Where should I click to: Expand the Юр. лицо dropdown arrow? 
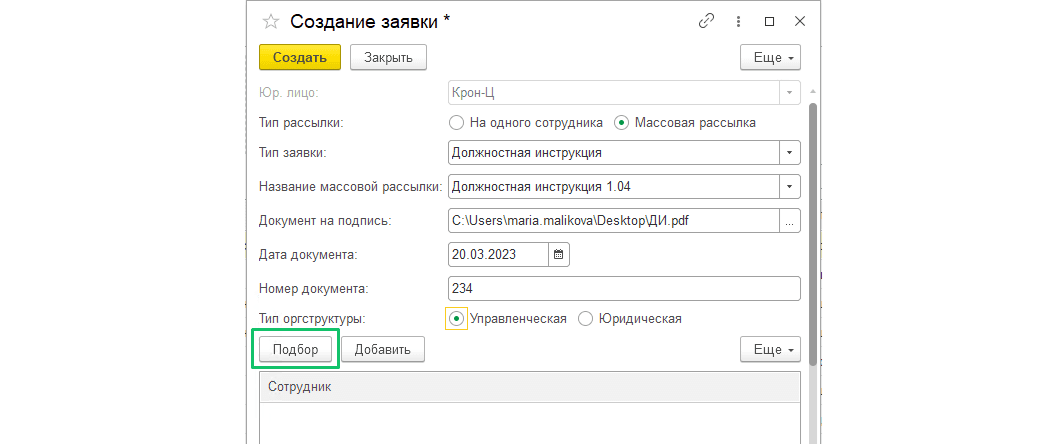pos(790,93)
